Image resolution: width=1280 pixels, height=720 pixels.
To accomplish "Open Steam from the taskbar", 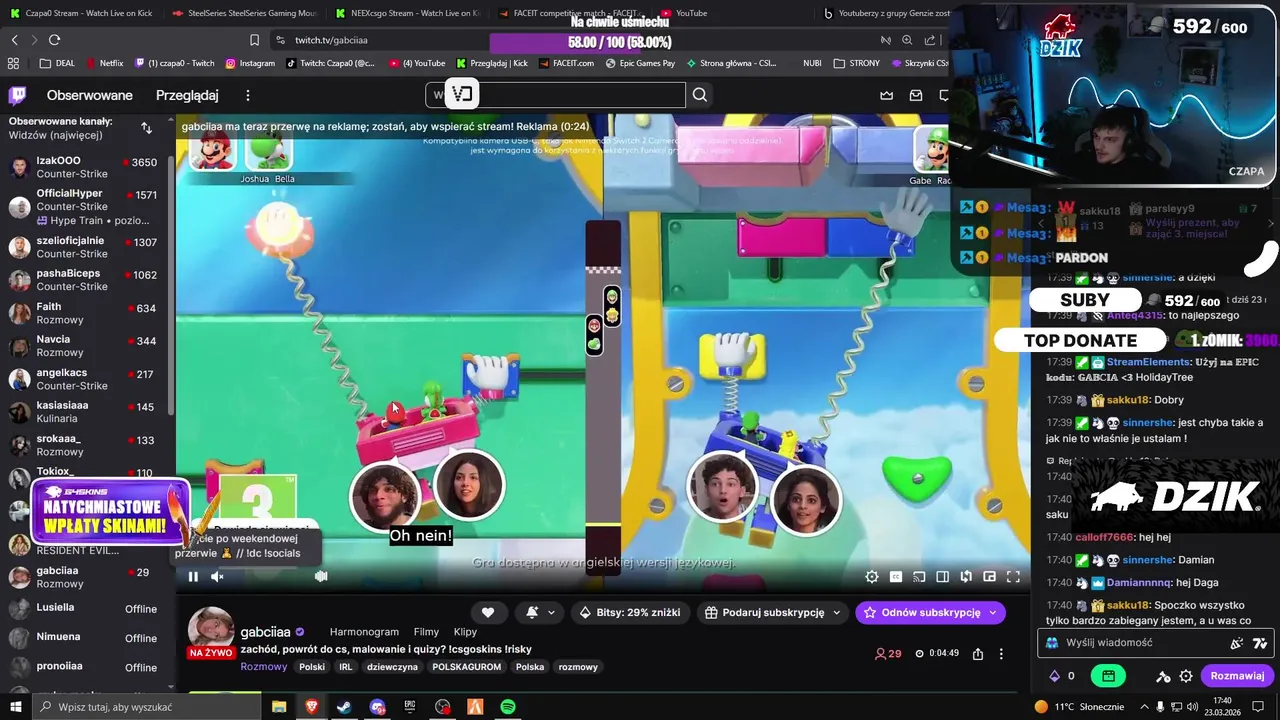I will (343, 707).
